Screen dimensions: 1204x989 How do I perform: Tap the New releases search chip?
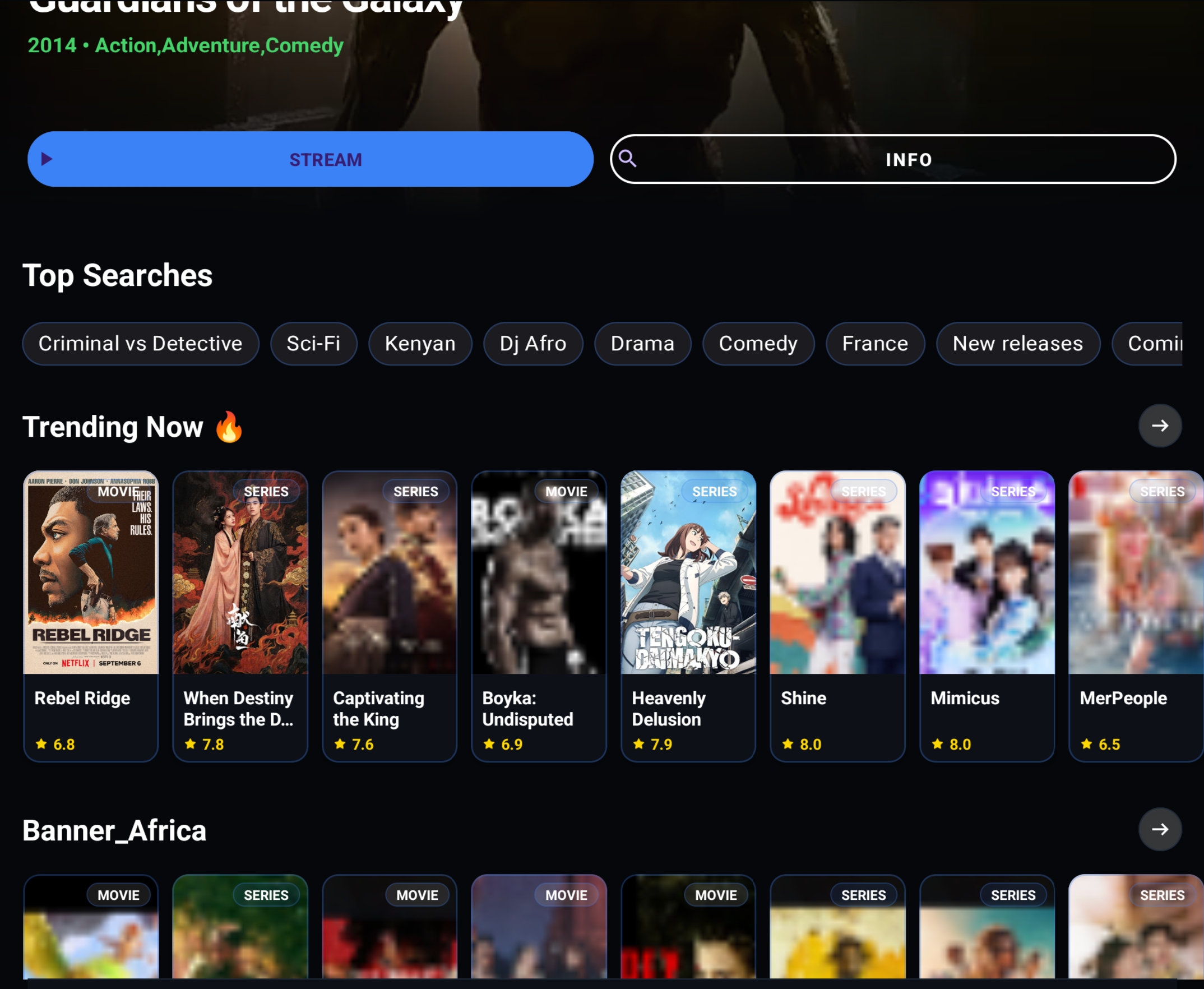(x=1018, y=344)
